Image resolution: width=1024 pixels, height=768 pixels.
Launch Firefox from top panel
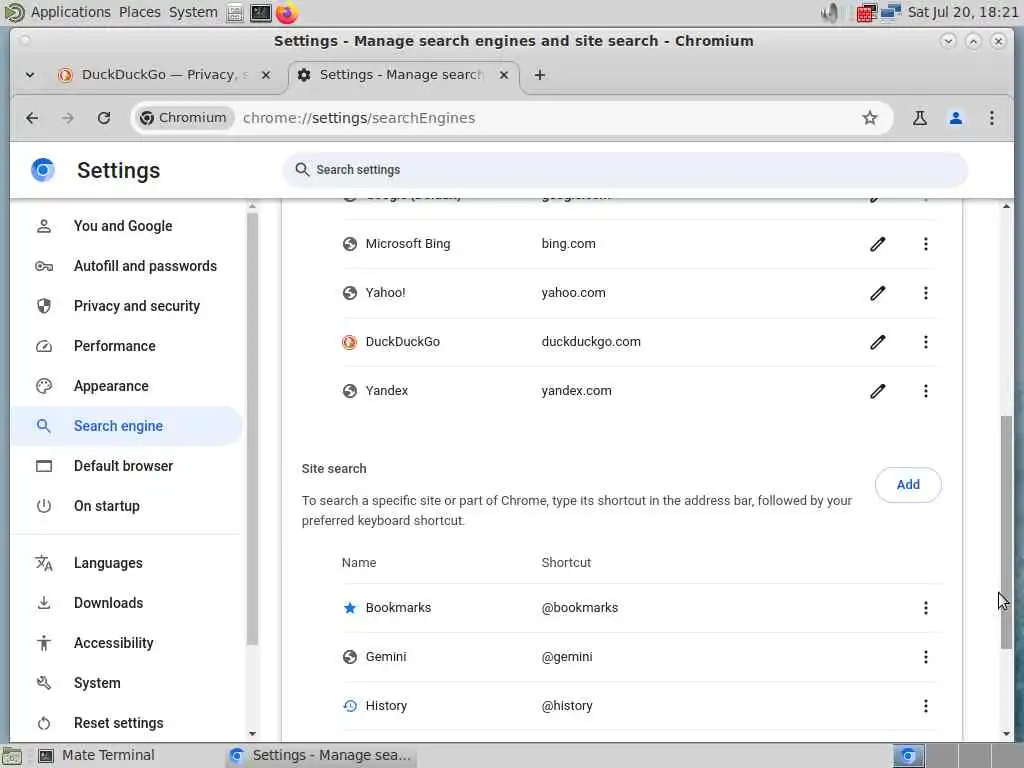[287, 12]
